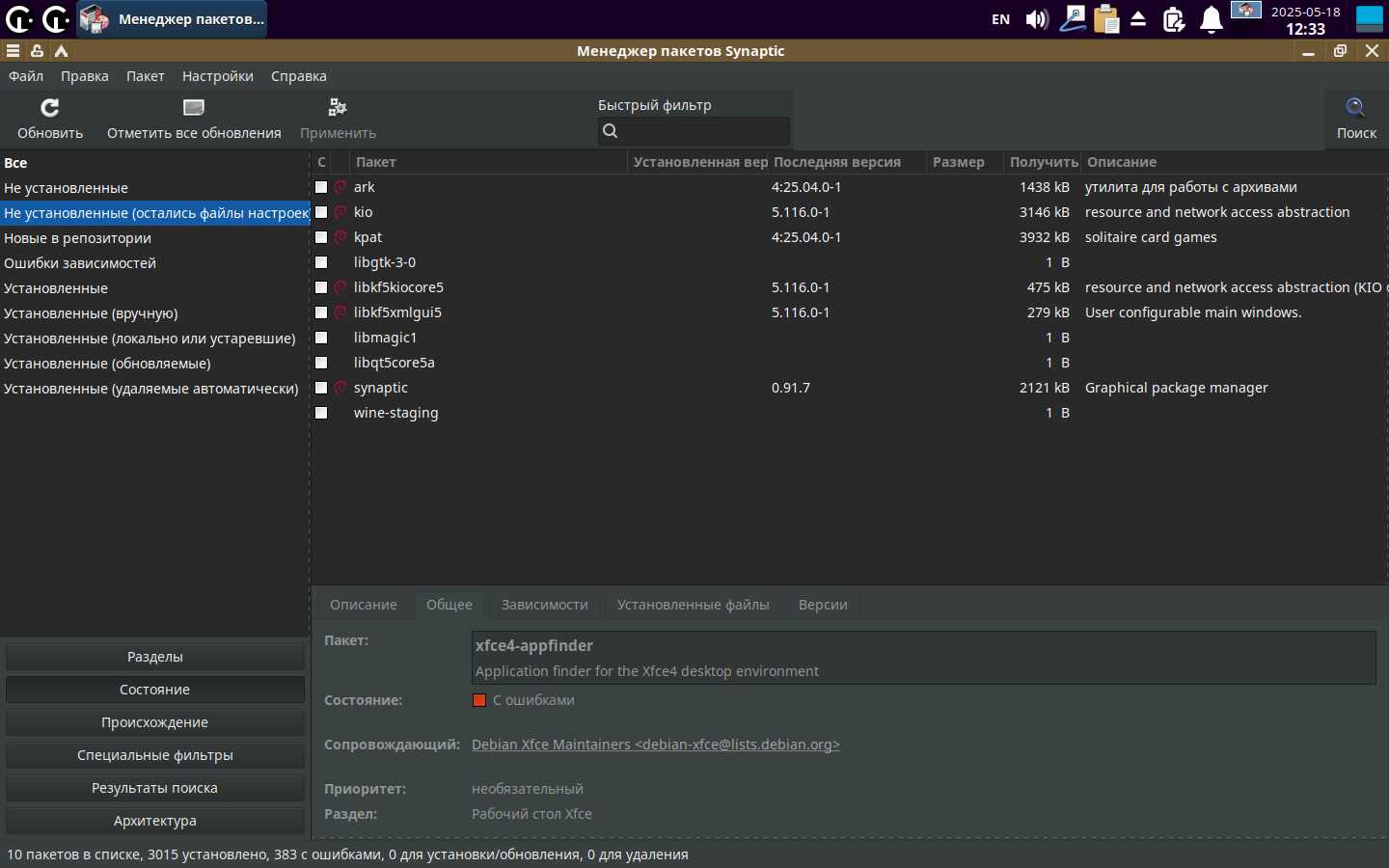The height and width of the screenshot is (868, 1389).
Task: Select the Установленные (вручную) filter in the list
Action: (x=91, y=313)
